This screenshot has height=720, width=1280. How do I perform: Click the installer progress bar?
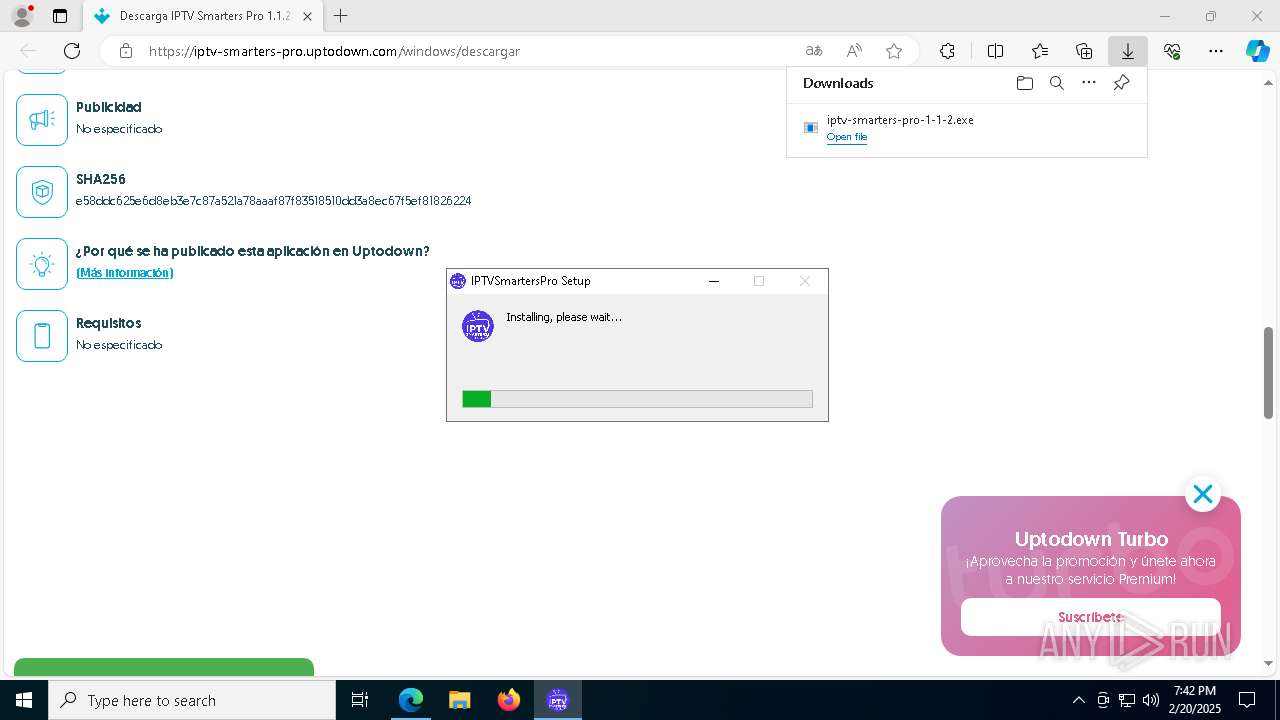coord(637,399)
